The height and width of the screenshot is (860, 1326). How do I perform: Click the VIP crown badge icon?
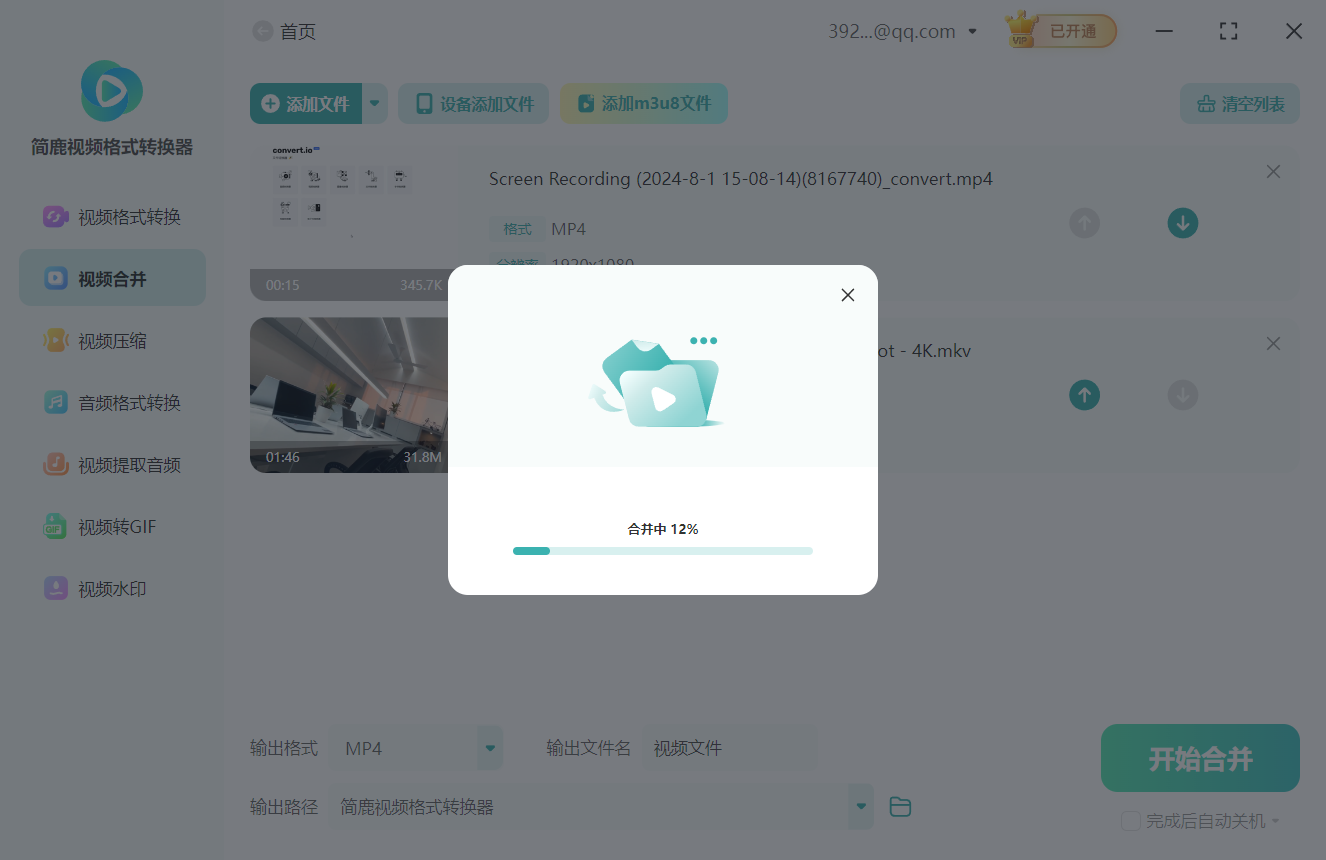click(x=1021, y=31)
